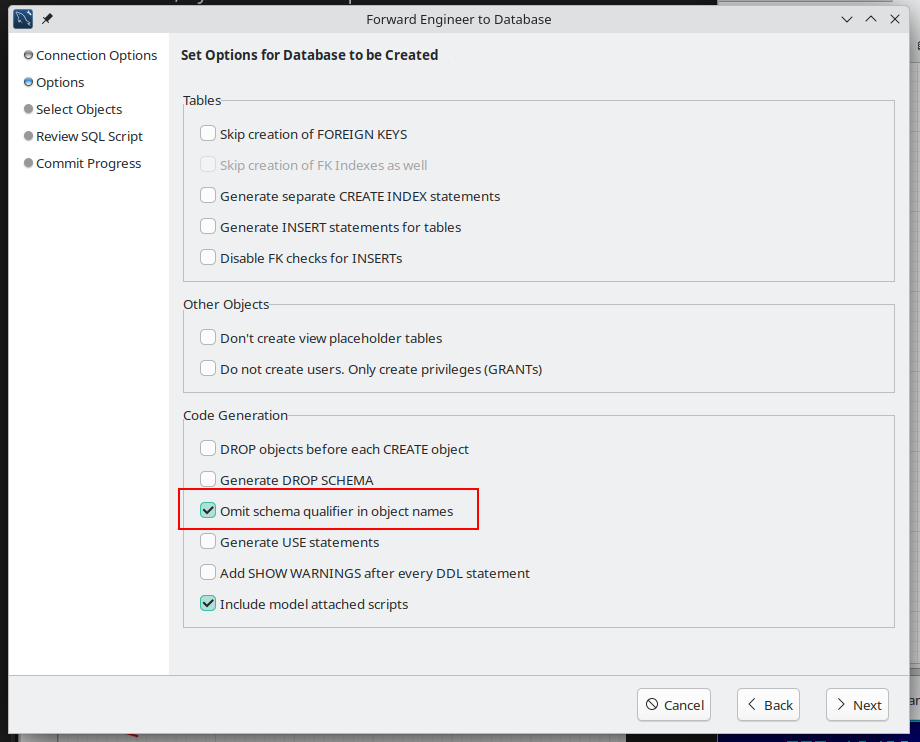Check Don't create view placeholder tables
This screenshot has width=920, height=742.
(208, 338)
